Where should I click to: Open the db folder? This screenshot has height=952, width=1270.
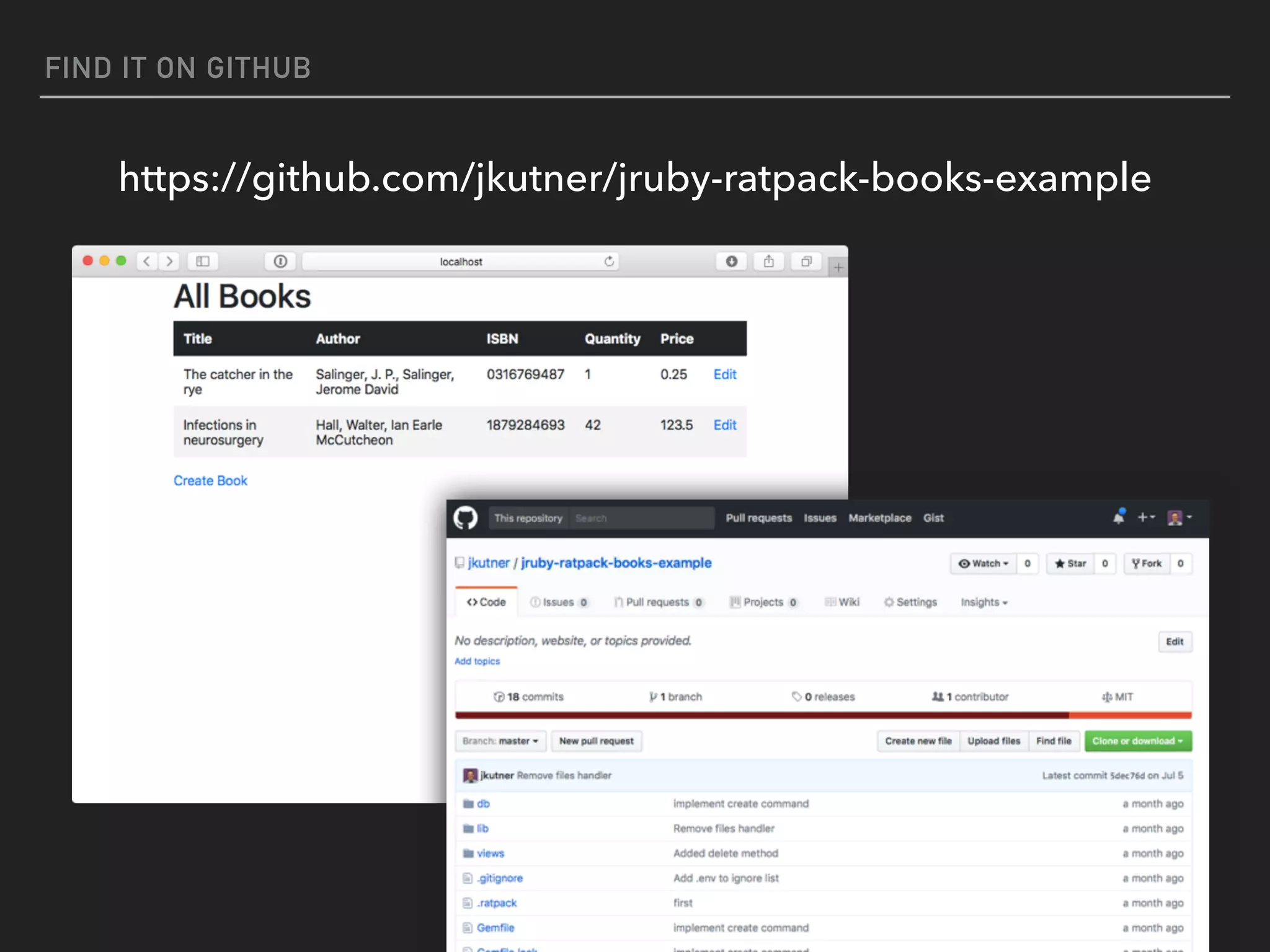(484, 804)
